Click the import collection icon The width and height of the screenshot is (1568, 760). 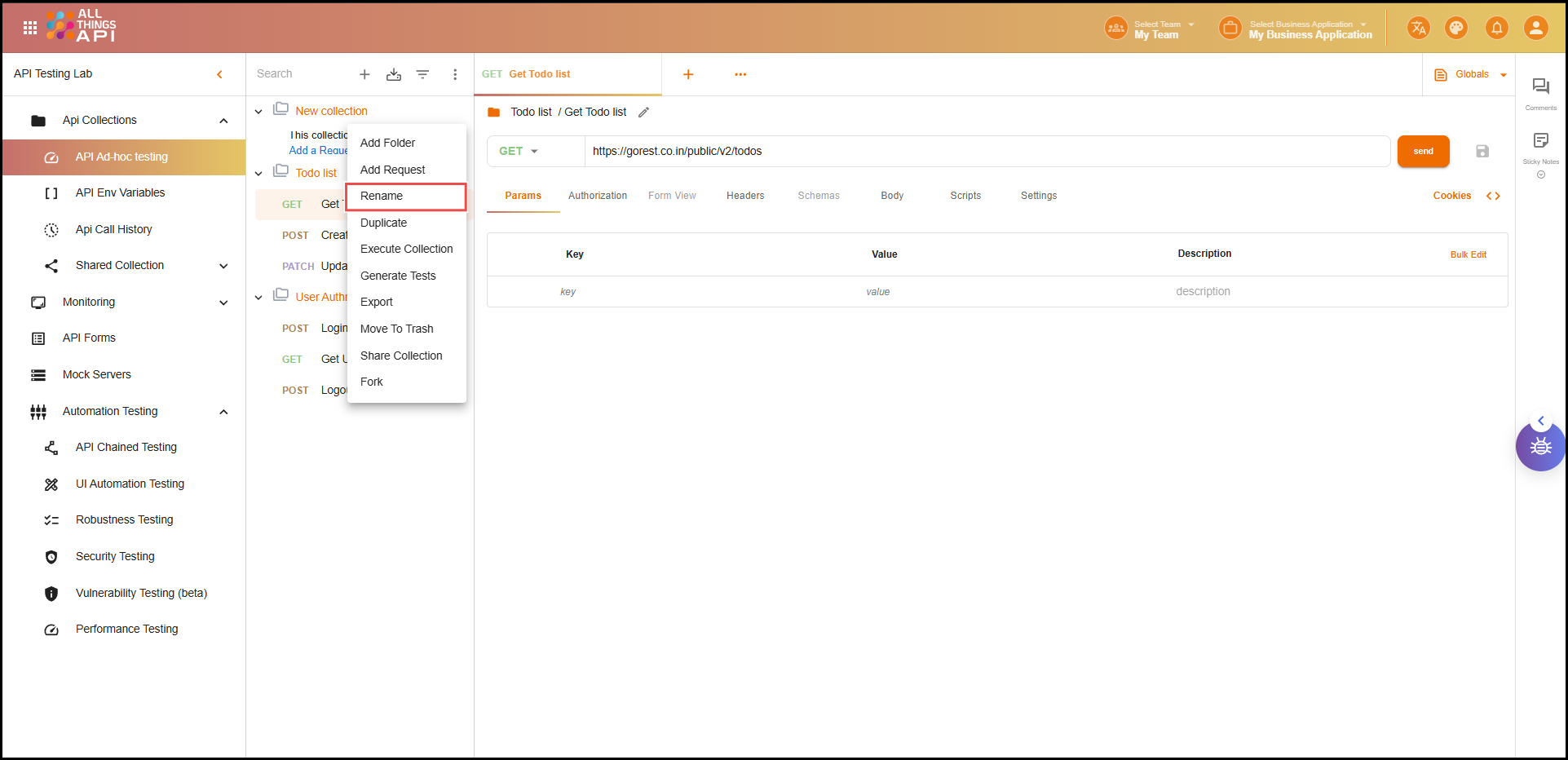point(394,74)
